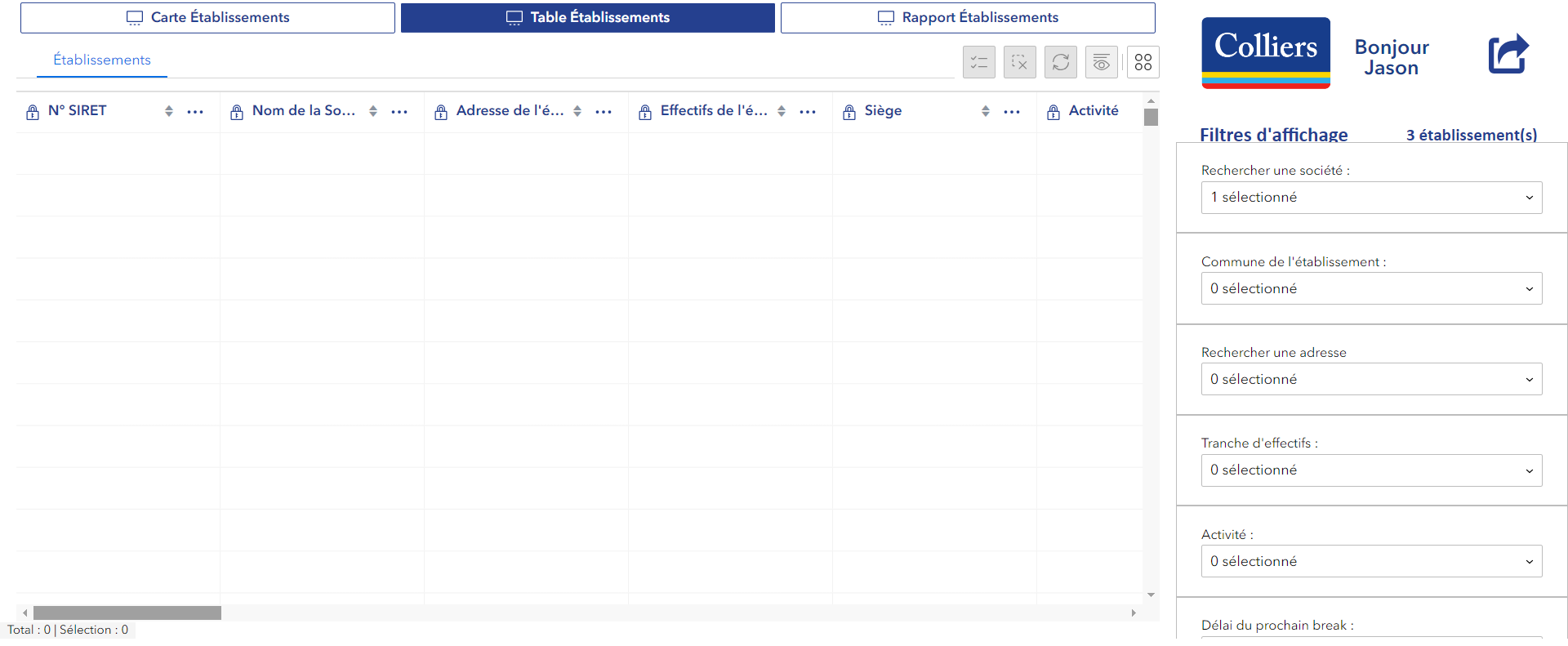Screen dimensions: 1568x646
Task: Click the table vertical scrollbar down arrow
Action: (x=1151, y=595)
